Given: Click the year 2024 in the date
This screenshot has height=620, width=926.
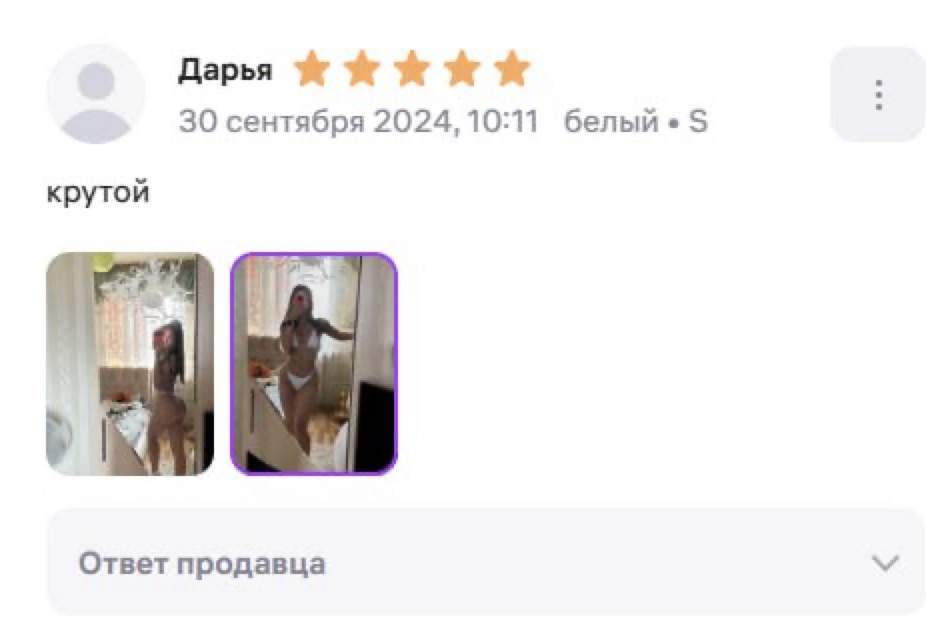Looking at the screenshot, I should (x=415, y=122).
